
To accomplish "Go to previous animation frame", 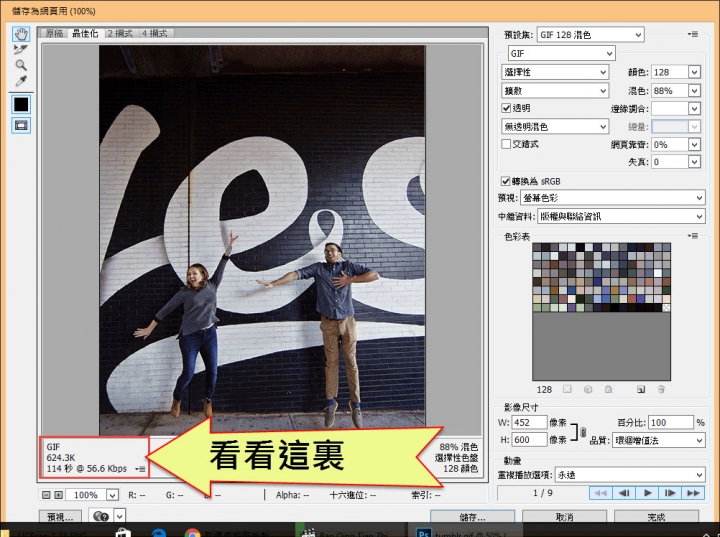I will click(624, 493).
